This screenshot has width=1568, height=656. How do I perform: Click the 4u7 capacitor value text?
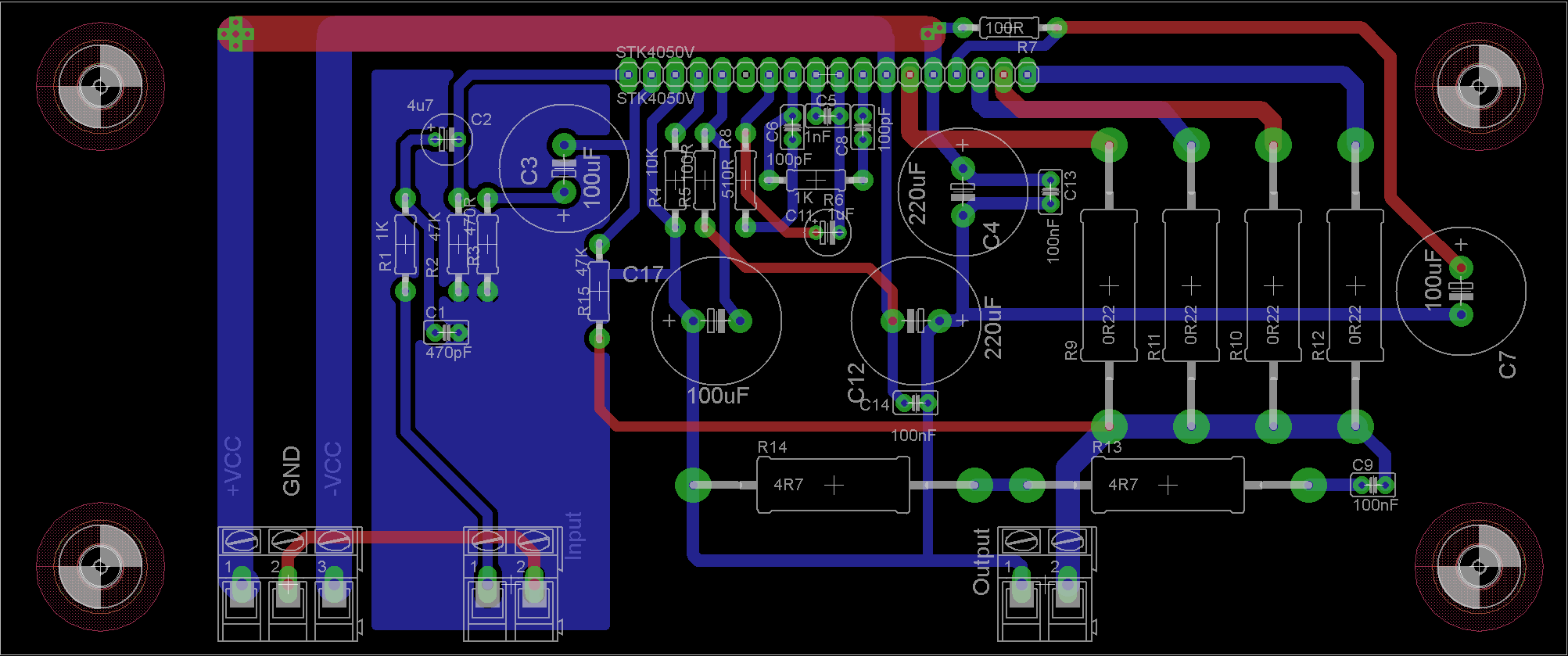tap(420, 105)
